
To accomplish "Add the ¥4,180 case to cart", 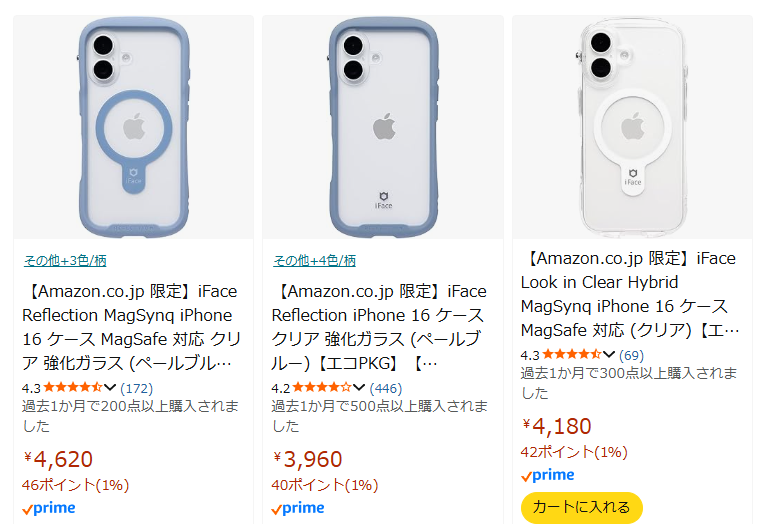I will coord(581,506).
